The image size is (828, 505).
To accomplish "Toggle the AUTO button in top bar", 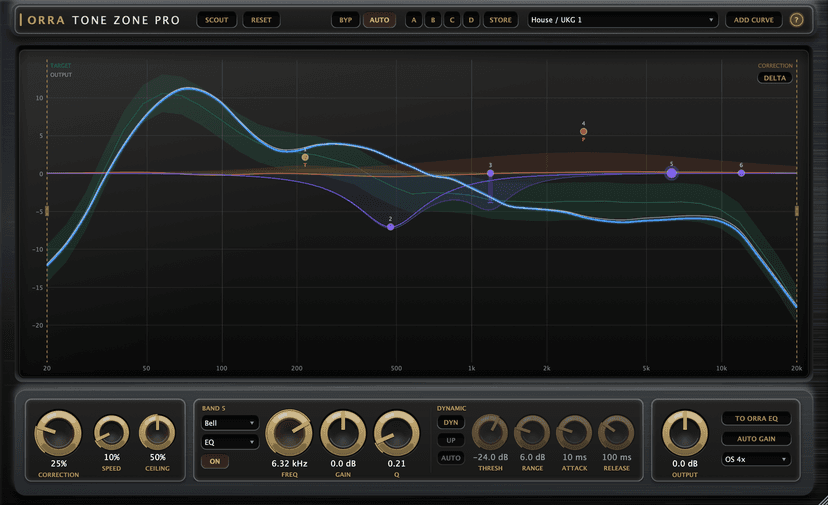I will coord(379,20).
